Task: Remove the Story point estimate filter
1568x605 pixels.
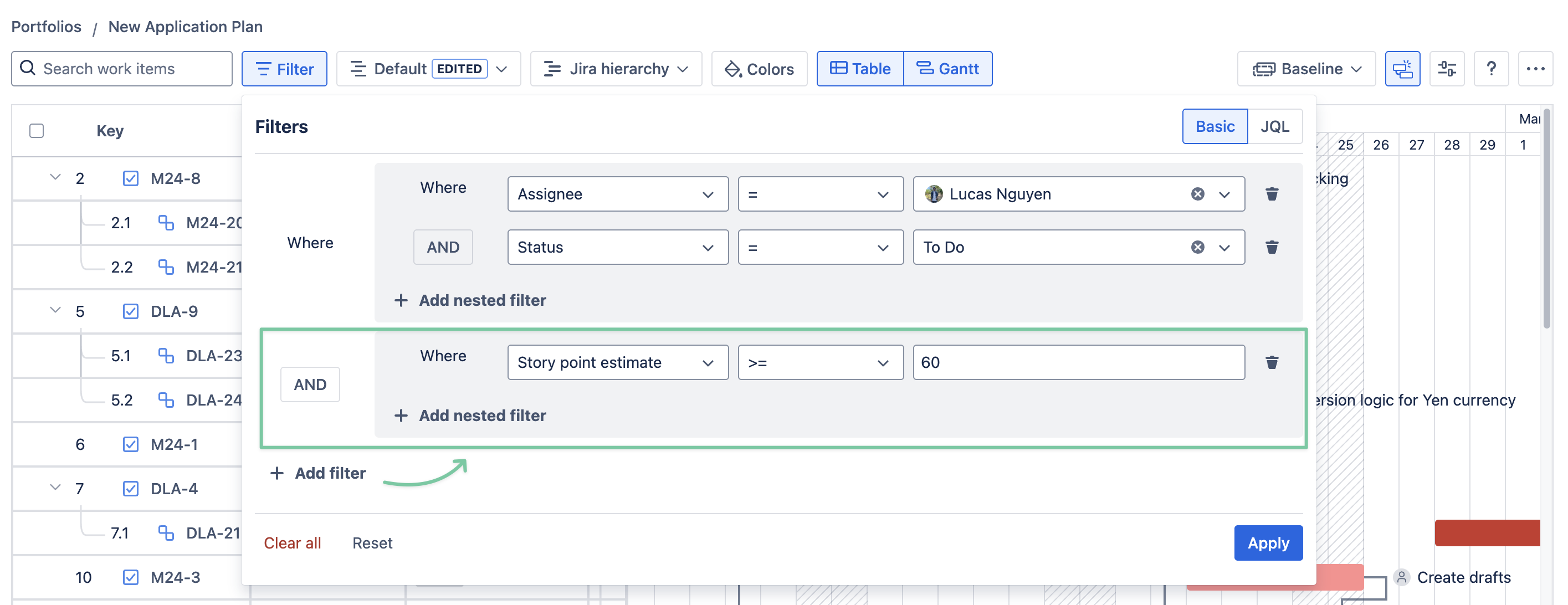Action: [x=1272, y=363]
